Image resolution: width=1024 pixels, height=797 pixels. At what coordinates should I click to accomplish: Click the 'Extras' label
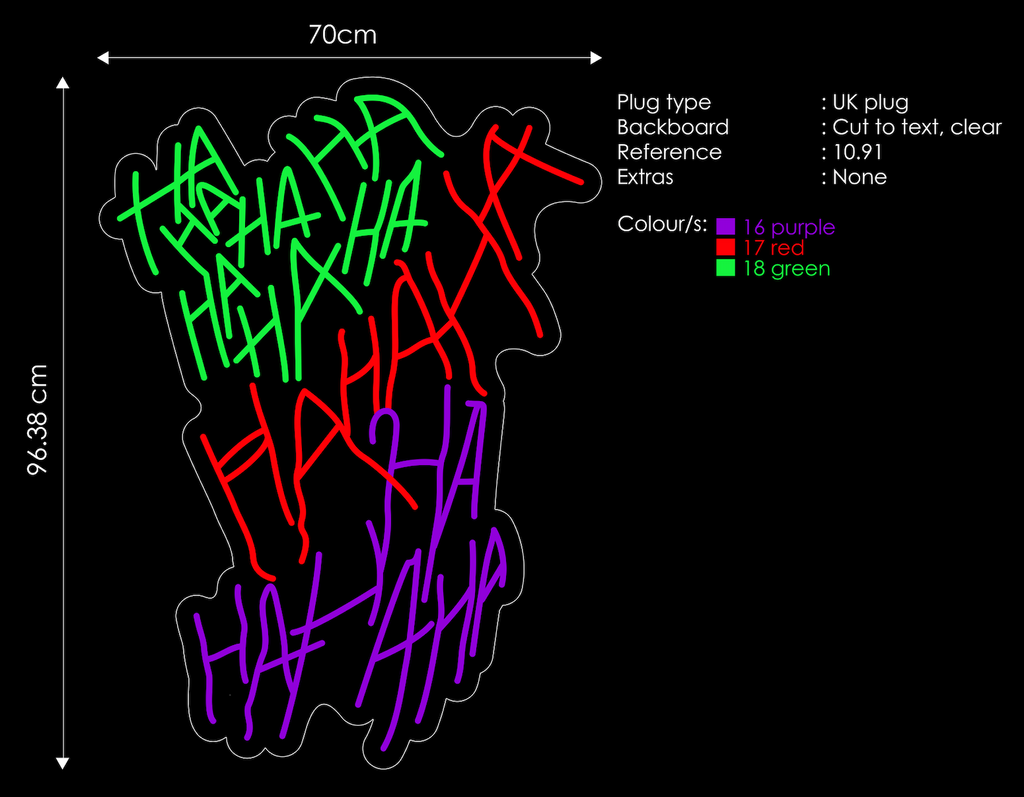point(645,176)
